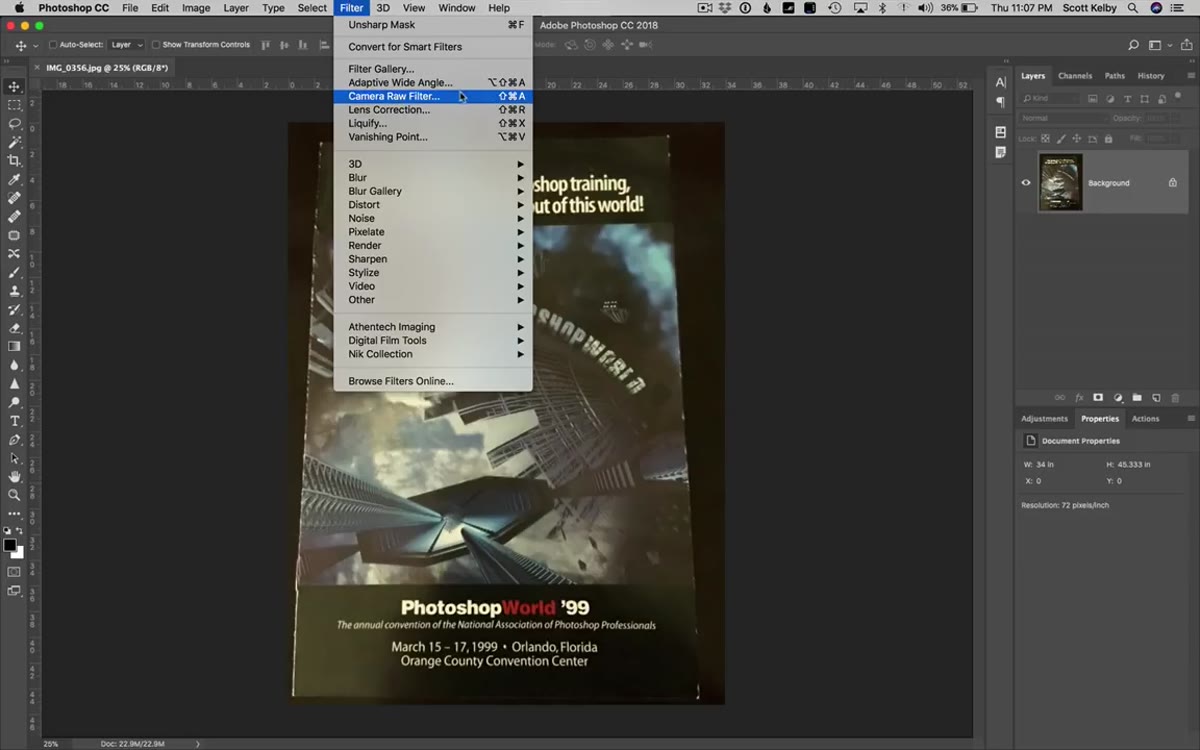Open the Layers panel options menu

pos(1190,76)
